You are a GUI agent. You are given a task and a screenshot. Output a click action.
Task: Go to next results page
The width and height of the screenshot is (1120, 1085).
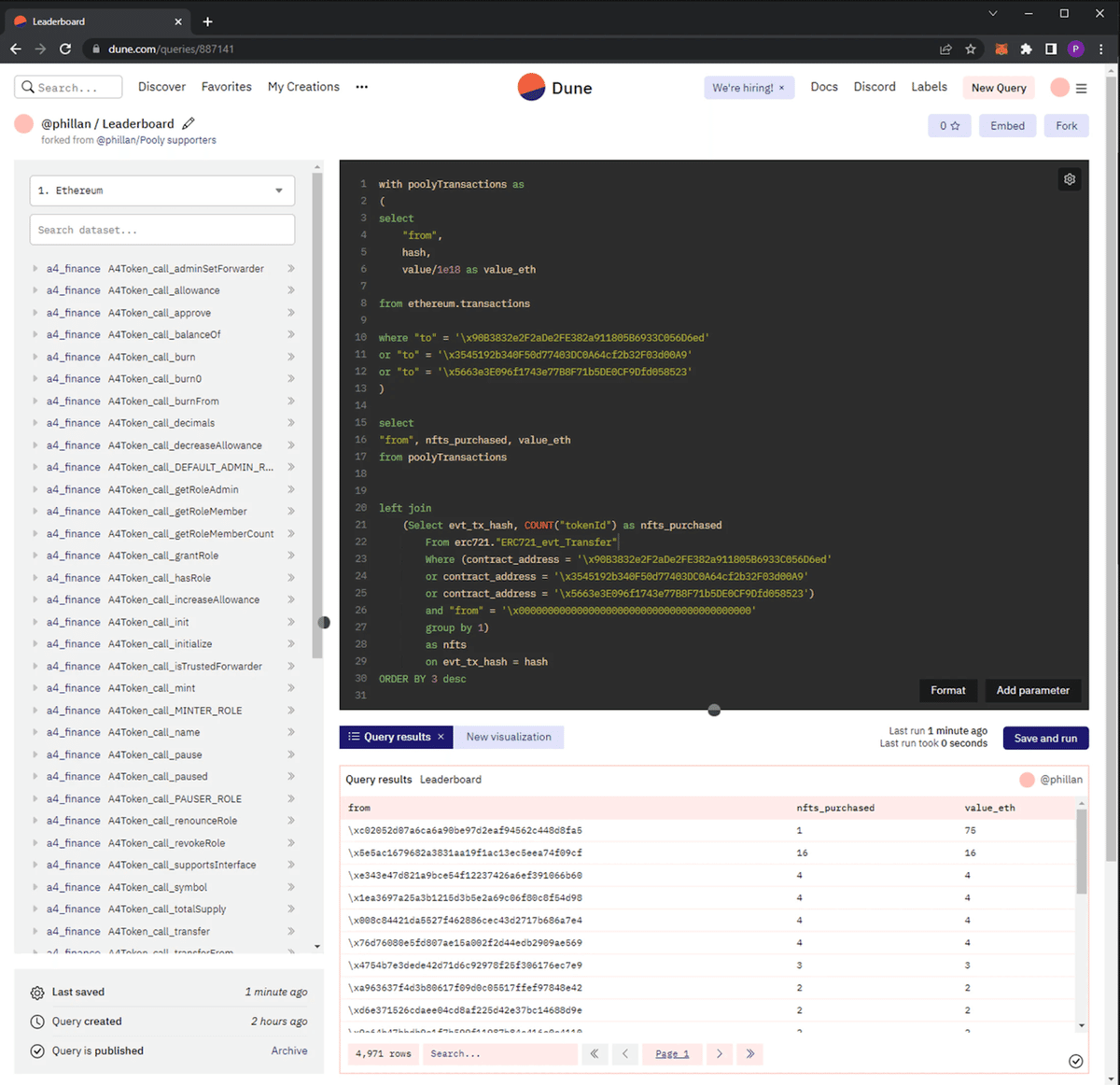(x=719, y=1053)
